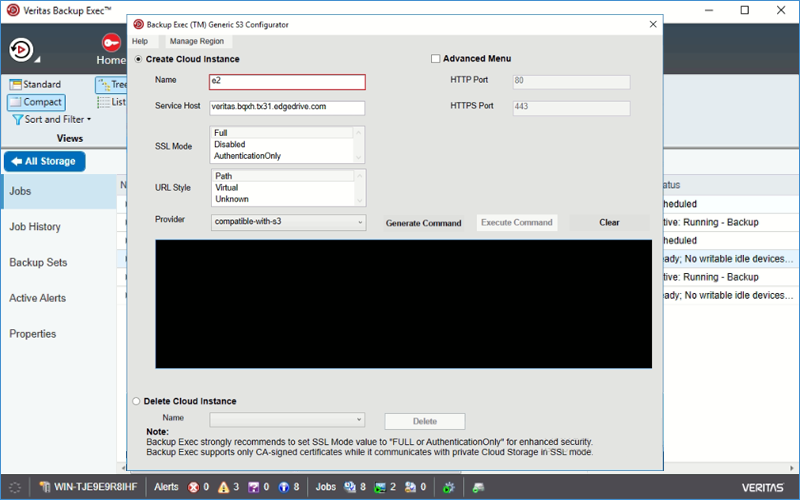
Task: Click the Service Host input field
Action: coord(287,108)
